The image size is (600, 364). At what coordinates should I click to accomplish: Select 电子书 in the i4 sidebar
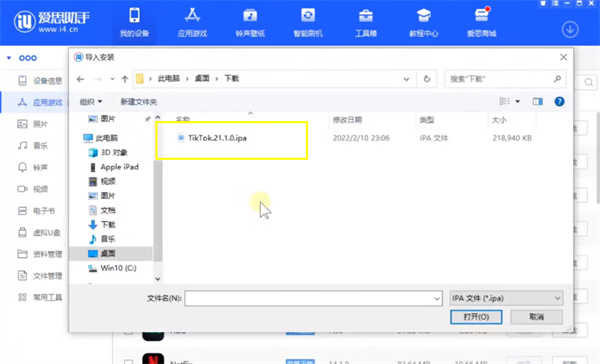click(x=37, y=211)
